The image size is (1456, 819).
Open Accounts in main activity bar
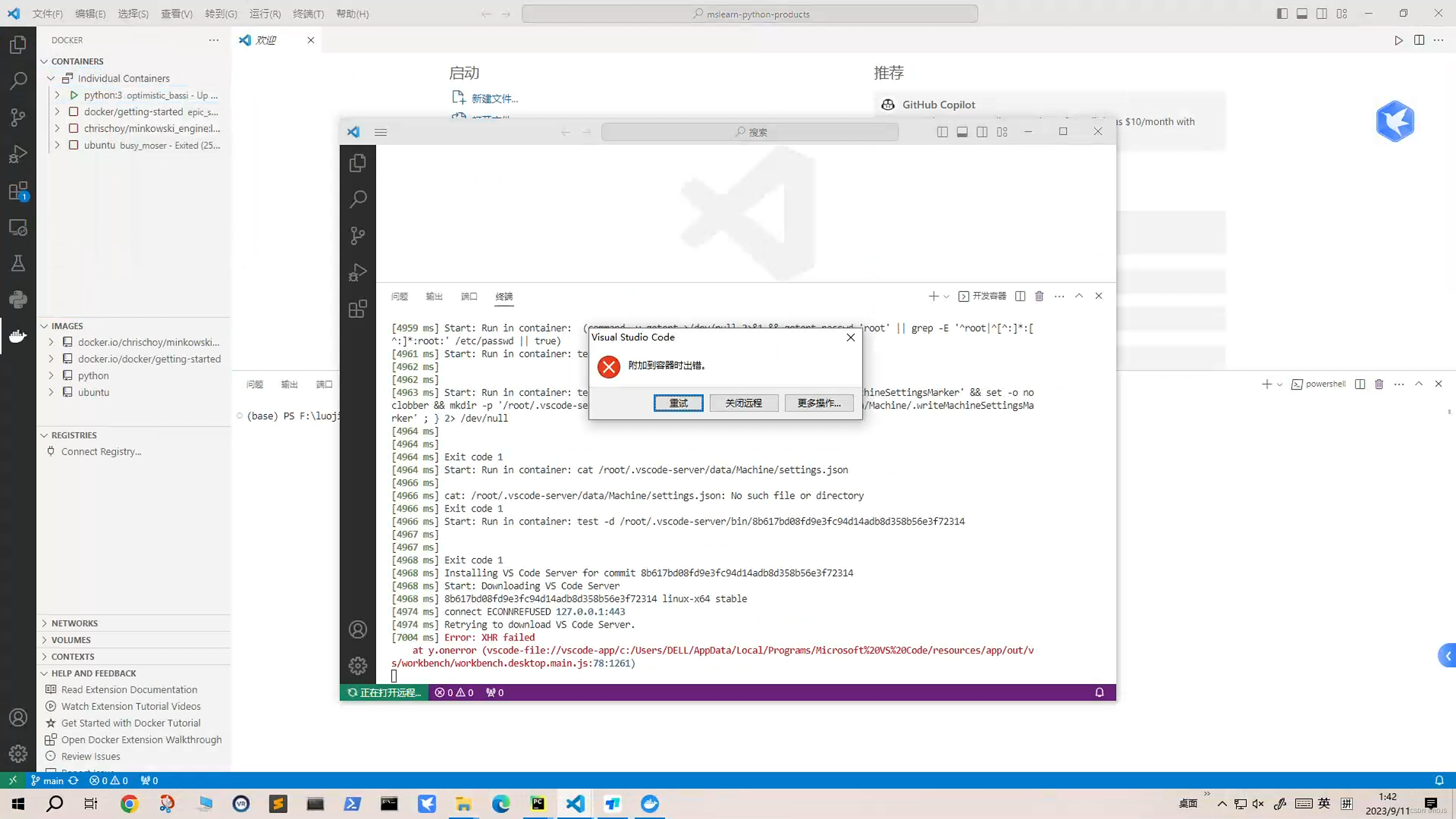(x=18, y=717)
